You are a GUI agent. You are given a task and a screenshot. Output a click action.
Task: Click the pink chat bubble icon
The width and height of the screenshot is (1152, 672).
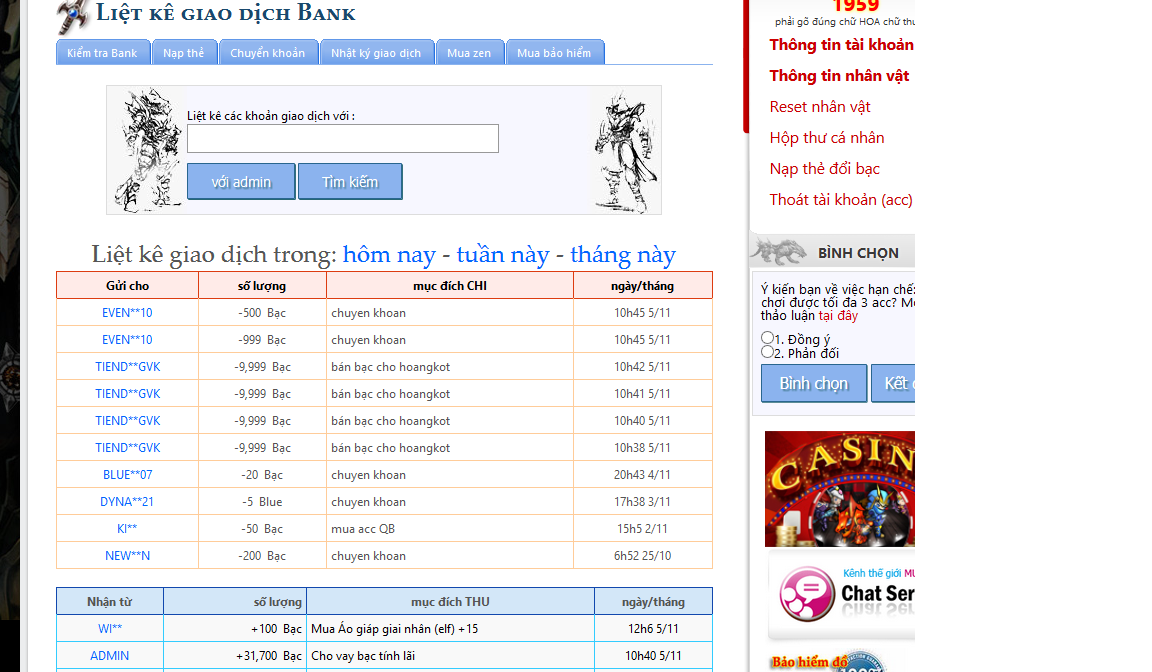(807, 593)
